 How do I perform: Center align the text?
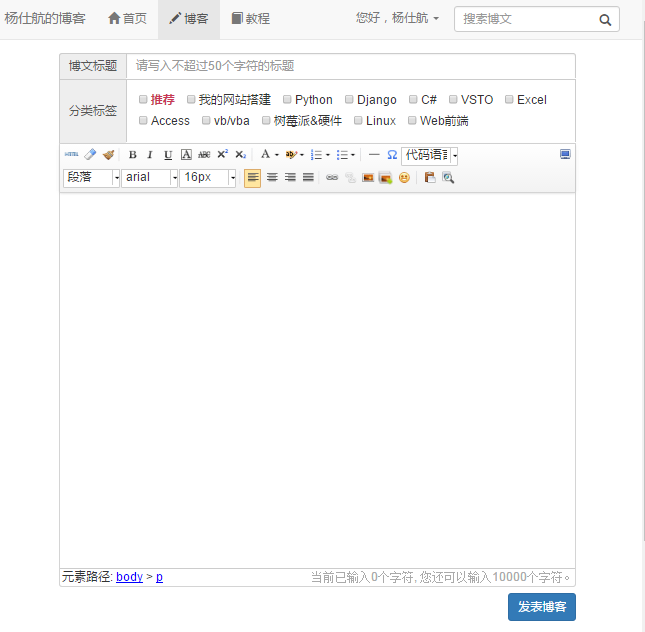(x=272, y=177)
